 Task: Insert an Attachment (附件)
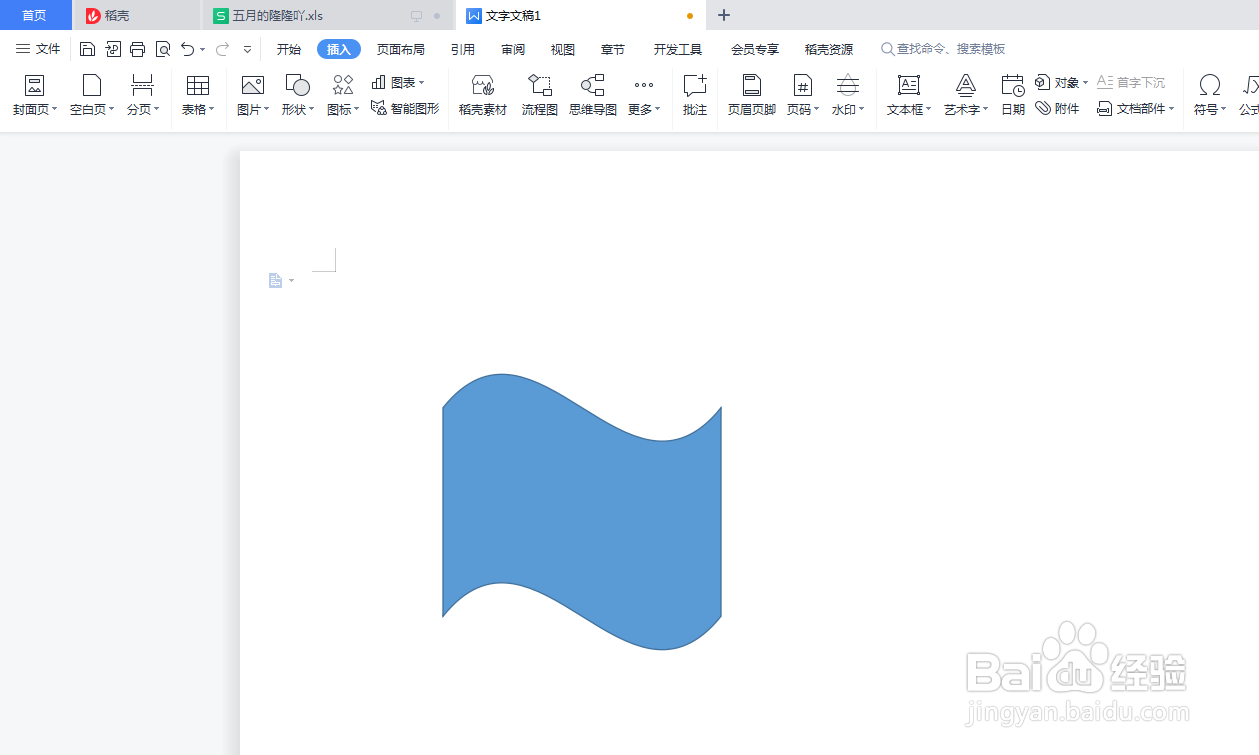(1057, 109)
